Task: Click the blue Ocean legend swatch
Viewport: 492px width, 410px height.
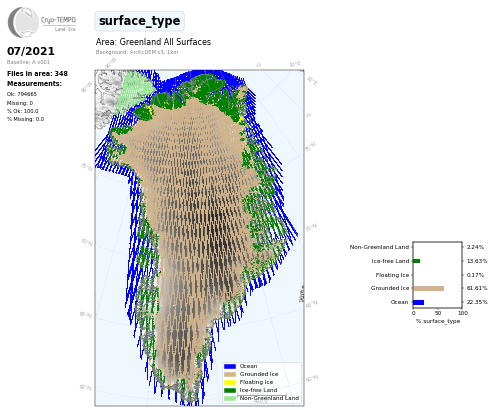Action: [x=230, y=366]
